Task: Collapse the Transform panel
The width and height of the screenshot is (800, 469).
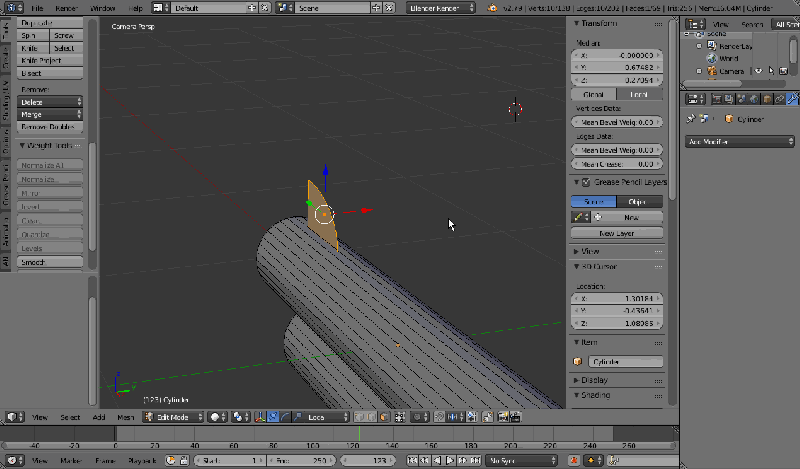Action: tap(577, 23)
